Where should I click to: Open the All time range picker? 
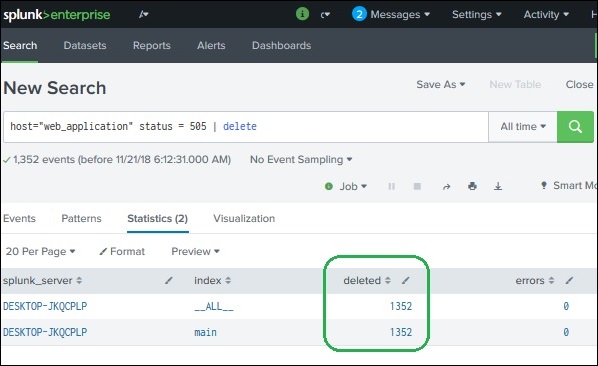pyautogui.click(x=523, y=127)
